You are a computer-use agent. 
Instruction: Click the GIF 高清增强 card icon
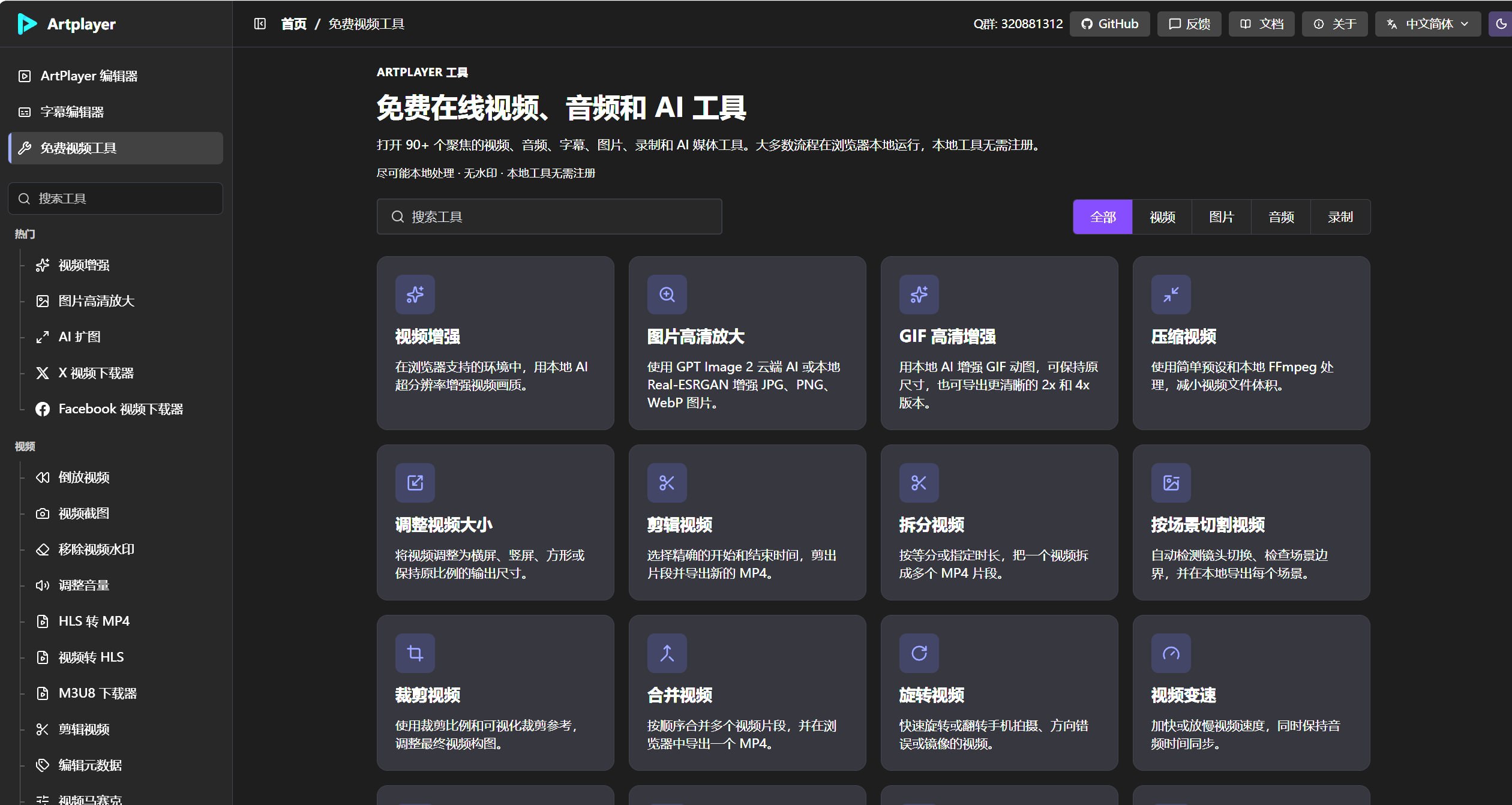point(919,295)
